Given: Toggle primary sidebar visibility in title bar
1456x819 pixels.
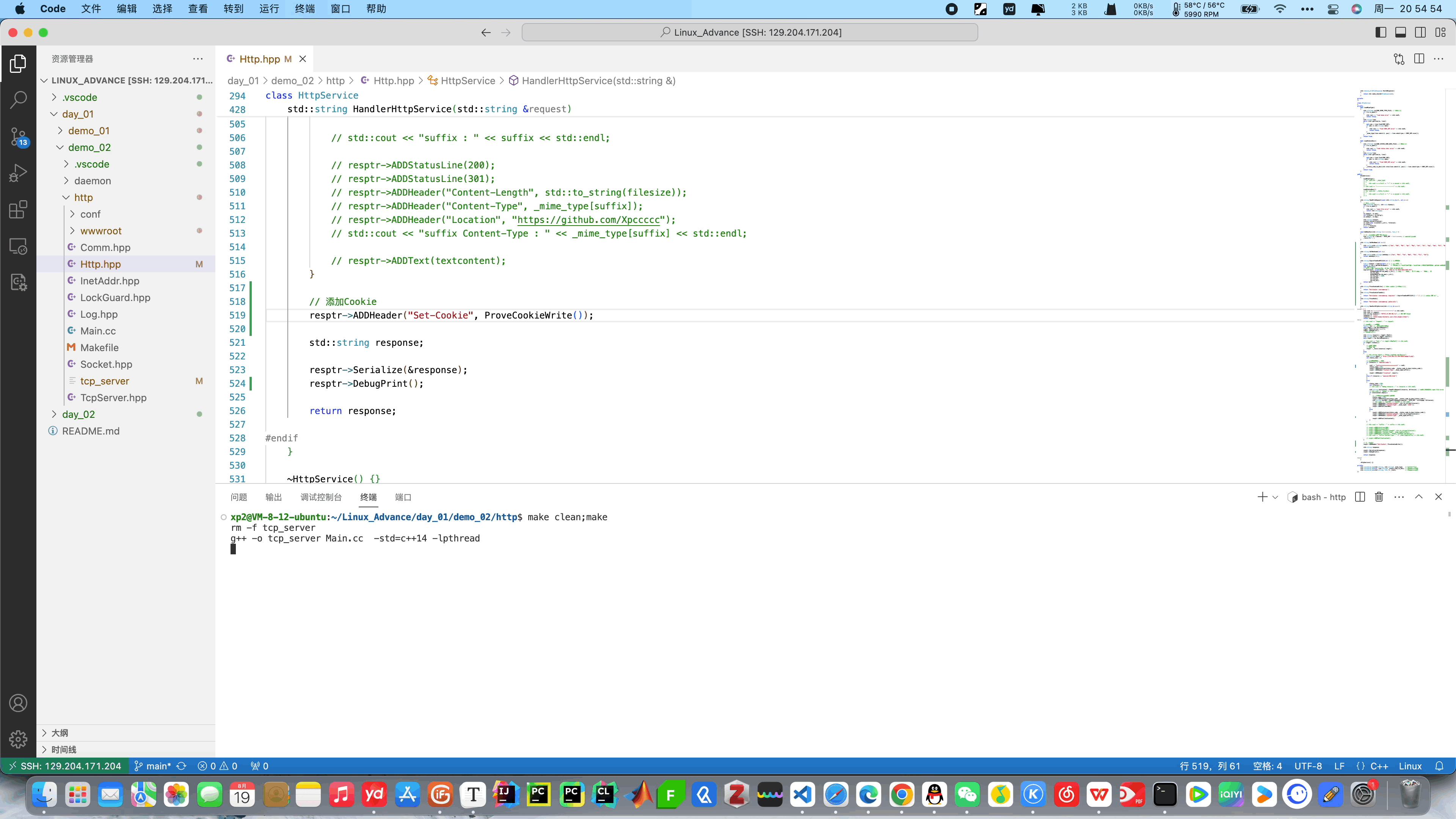Looking at the screenshot, I should (x=1380, y=32).
